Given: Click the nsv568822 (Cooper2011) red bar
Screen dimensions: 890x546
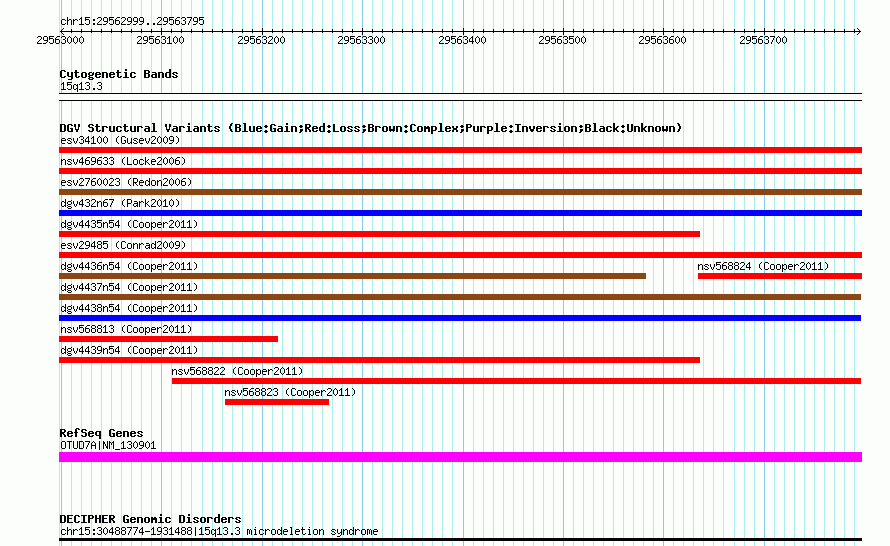Looking at the screenshot, I should point(517,381).
